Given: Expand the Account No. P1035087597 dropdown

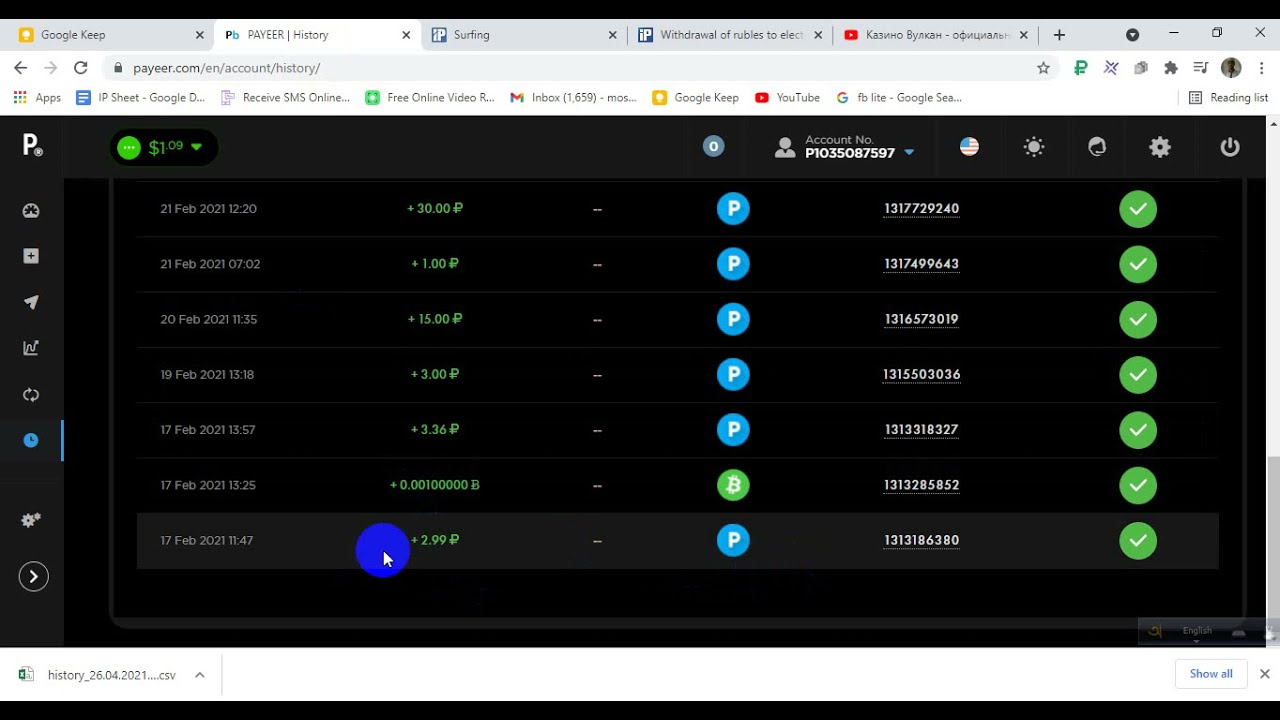Looking at the screenshot, I should point(845,147).
